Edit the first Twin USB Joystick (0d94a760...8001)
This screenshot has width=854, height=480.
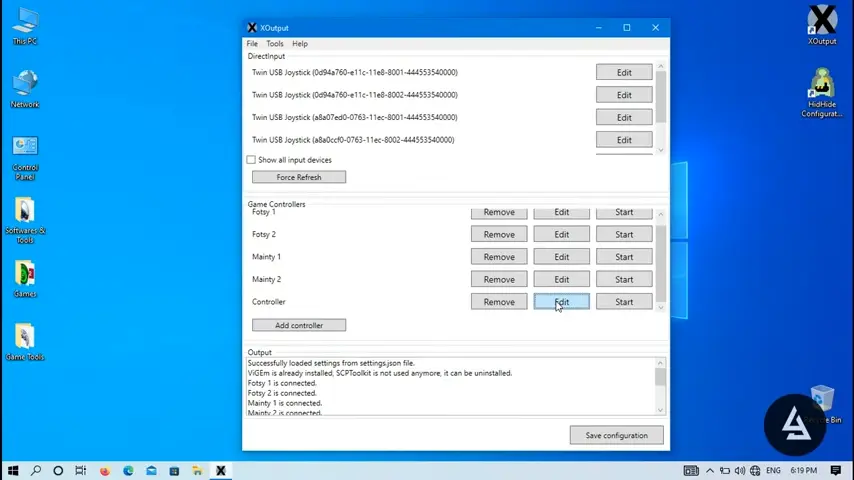624,72
